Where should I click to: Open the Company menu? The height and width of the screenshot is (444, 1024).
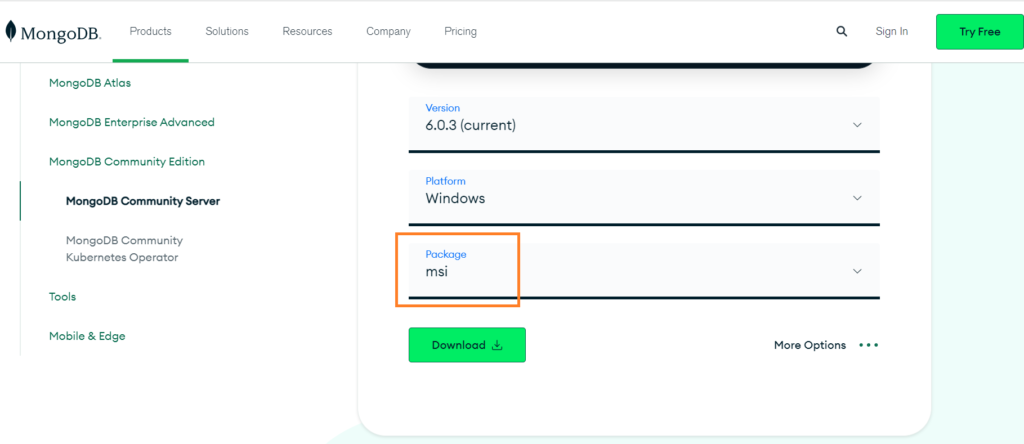tap(388, 31)
